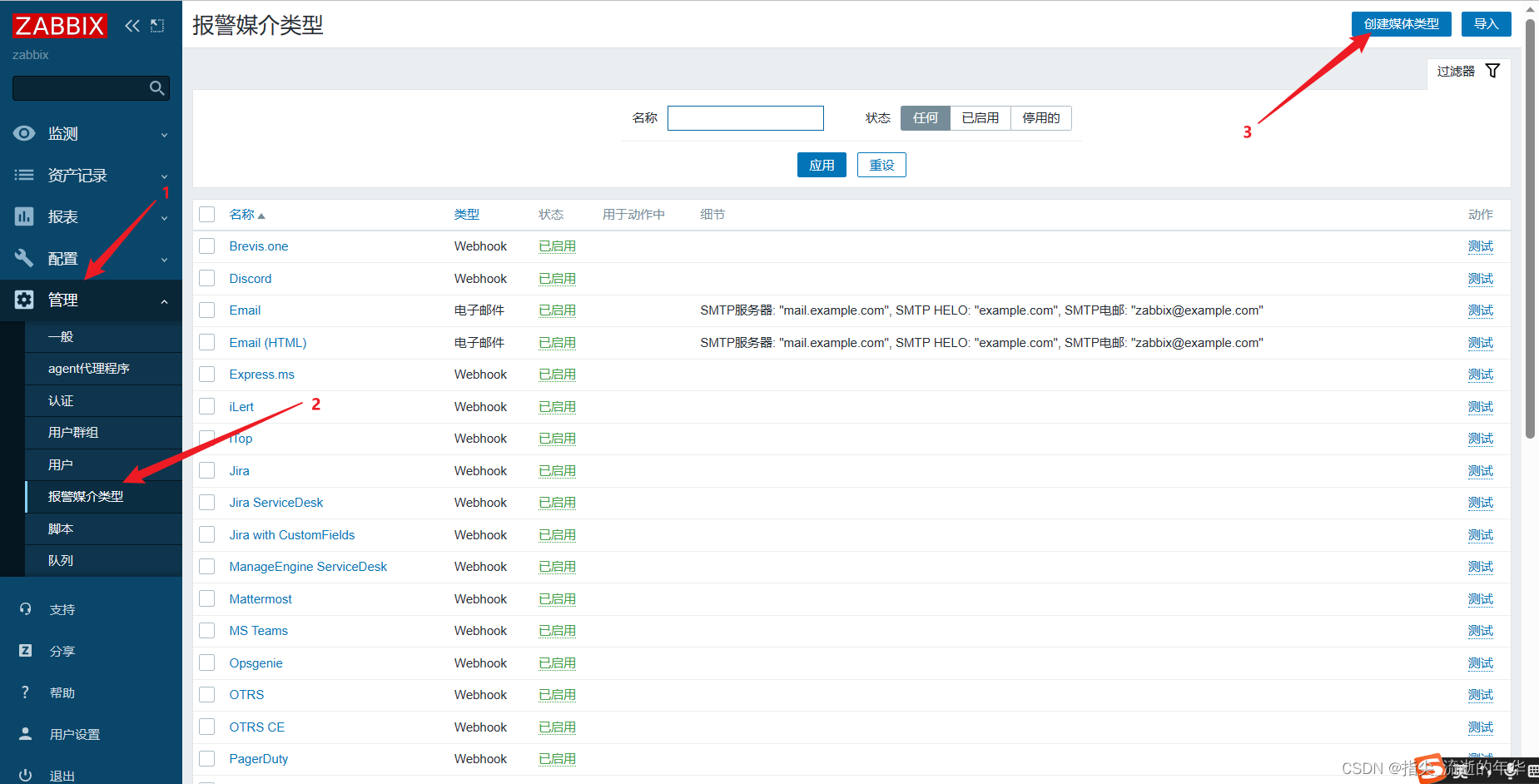1539x784 pixels.
Task: Click the 重设 filter button
Action: tap(881, 165)
